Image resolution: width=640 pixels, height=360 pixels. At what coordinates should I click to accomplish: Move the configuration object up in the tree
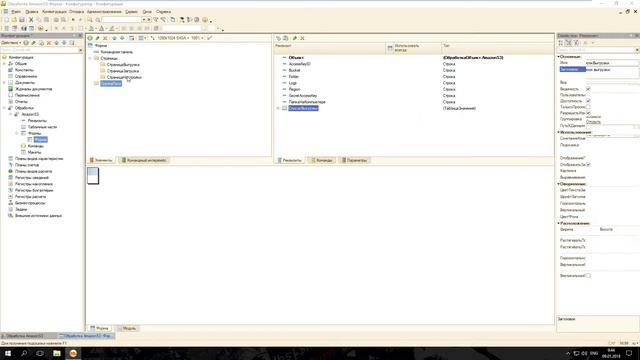57,42
